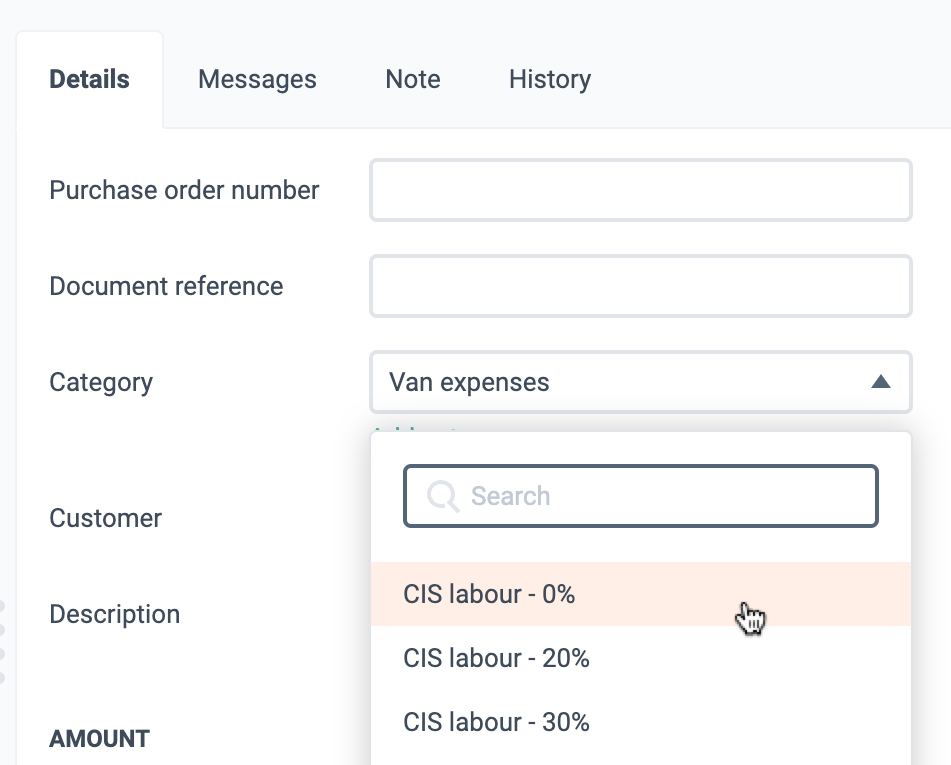Click the Purchase order number label
Screen dimensions: 951x765
(x=184, y=190)
